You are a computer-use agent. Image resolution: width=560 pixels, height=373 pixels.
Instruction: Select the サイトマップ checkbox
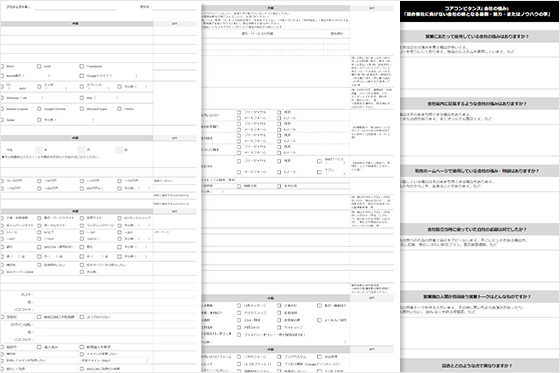point(279,327)
